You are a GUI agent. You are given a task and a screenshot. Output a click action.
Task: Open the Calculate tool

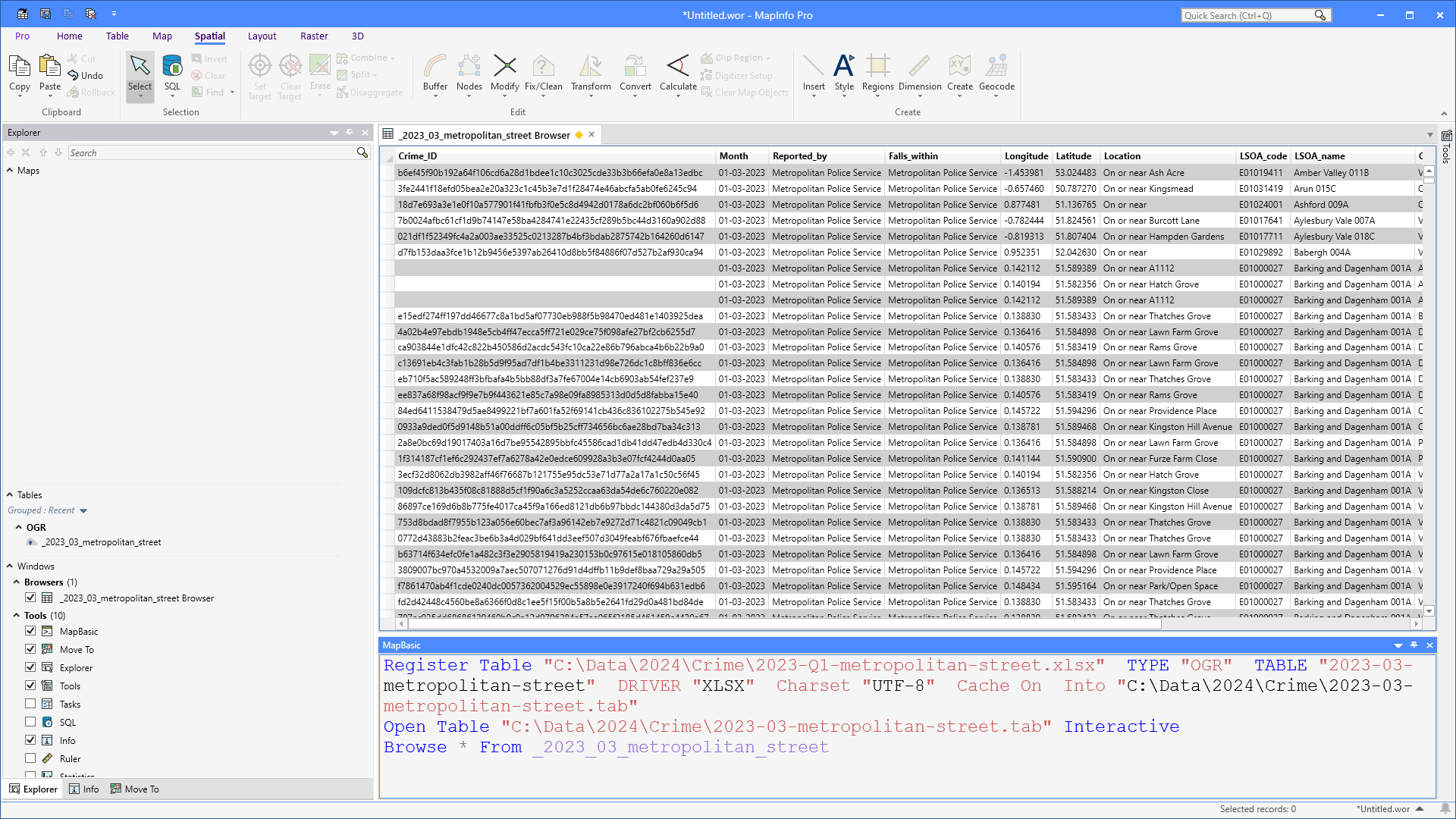pos(678,74)
